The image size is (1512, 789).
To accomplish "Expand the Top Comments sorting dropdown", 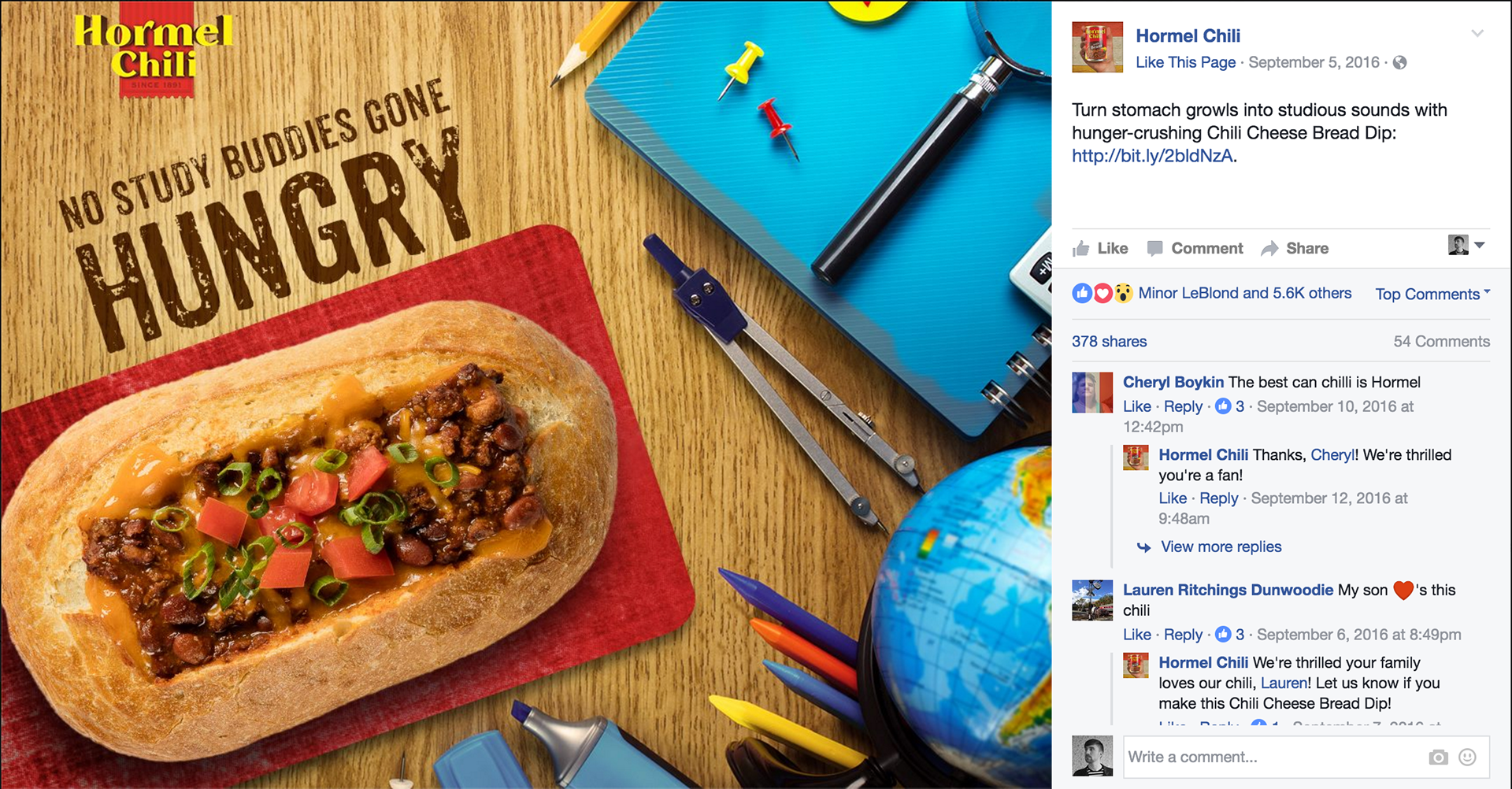I will [x=1432, y=294].
